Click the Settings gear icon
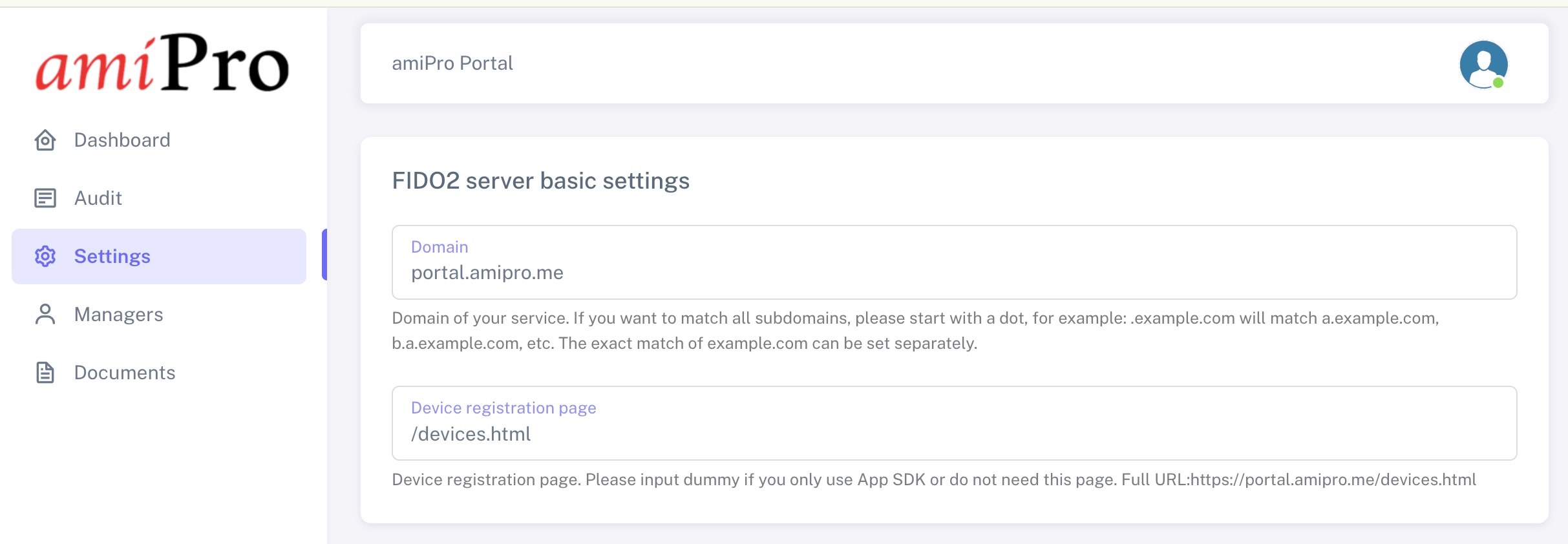The image size is (1568, 544). [x=45, y=256]
